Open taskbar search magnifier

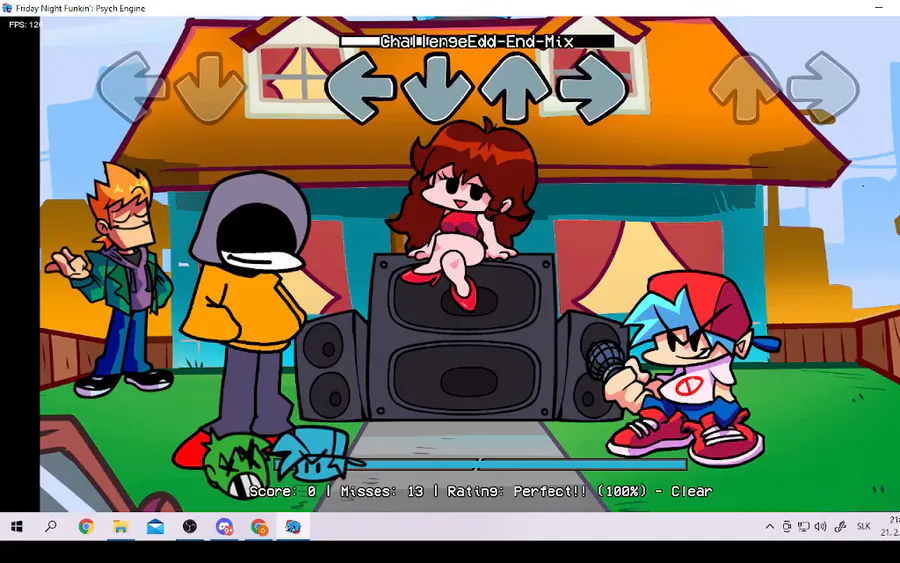coord(51,526)
